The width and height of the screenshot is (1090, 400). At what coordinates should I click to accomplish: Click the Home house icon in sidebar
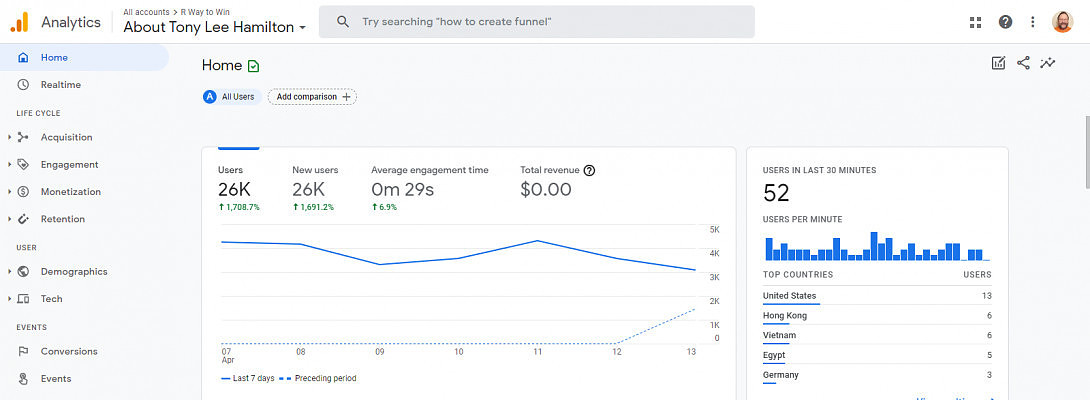[23, 58]
